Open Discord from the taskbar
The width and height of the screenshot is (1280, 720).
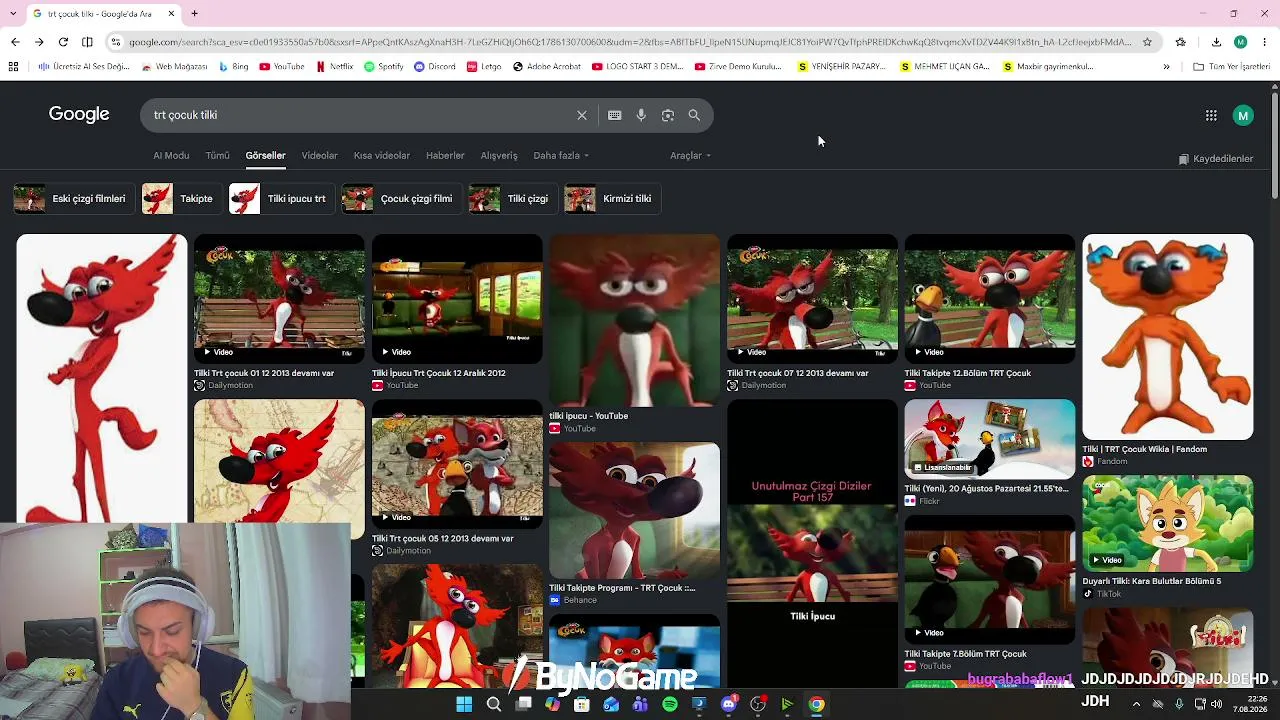(729, 704)
